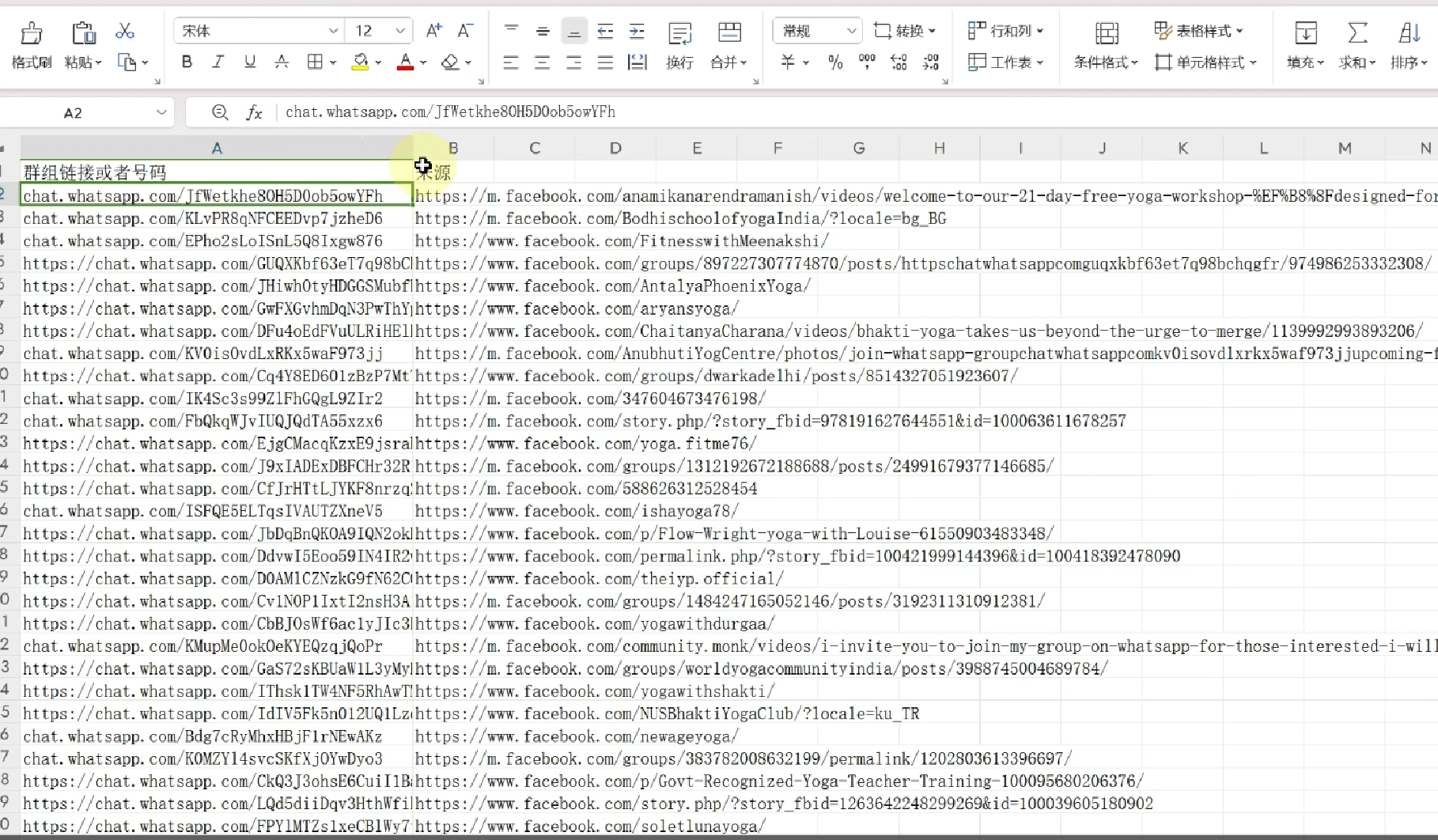Center text horizontally
Image resolution: width=1438 pixels, height=840 pixels.
click(543, 62)
